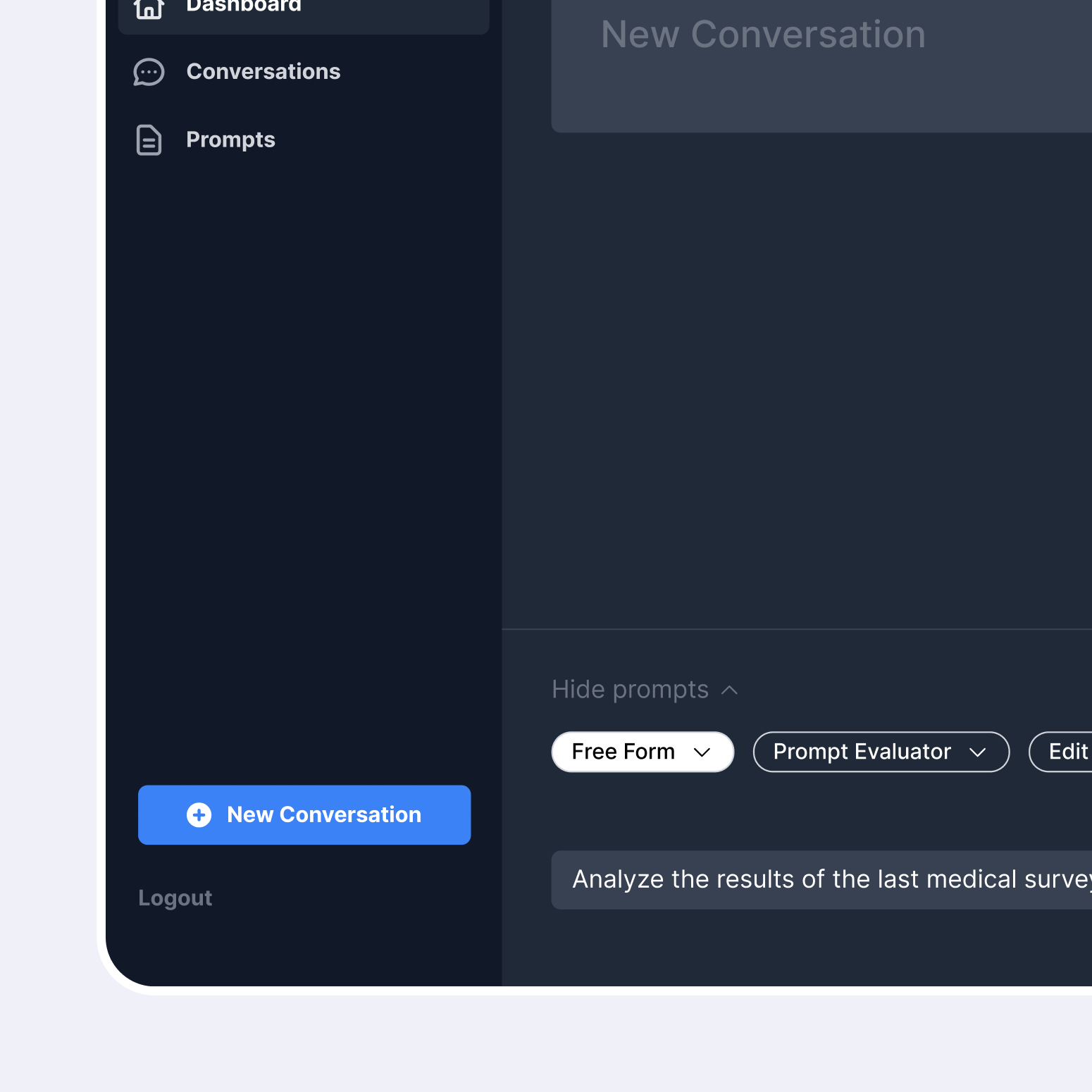Open the Prompt Evaluator dropdown

(x=881, y=752)
